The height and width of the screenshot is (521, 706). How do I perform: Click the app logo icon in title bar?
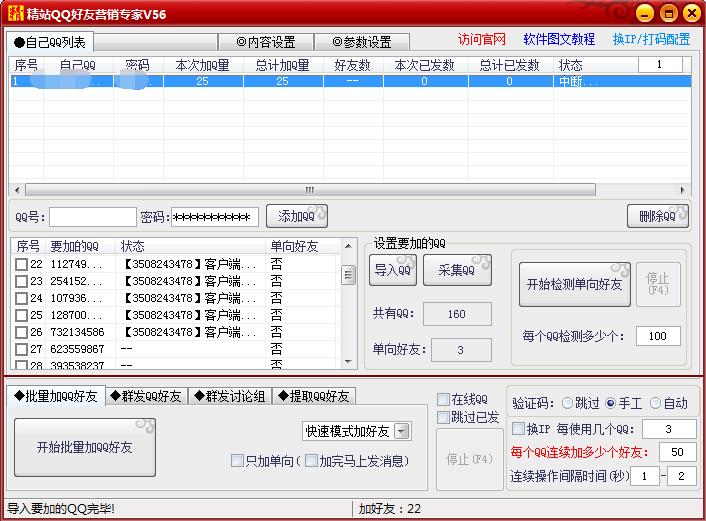coord(15,13)
